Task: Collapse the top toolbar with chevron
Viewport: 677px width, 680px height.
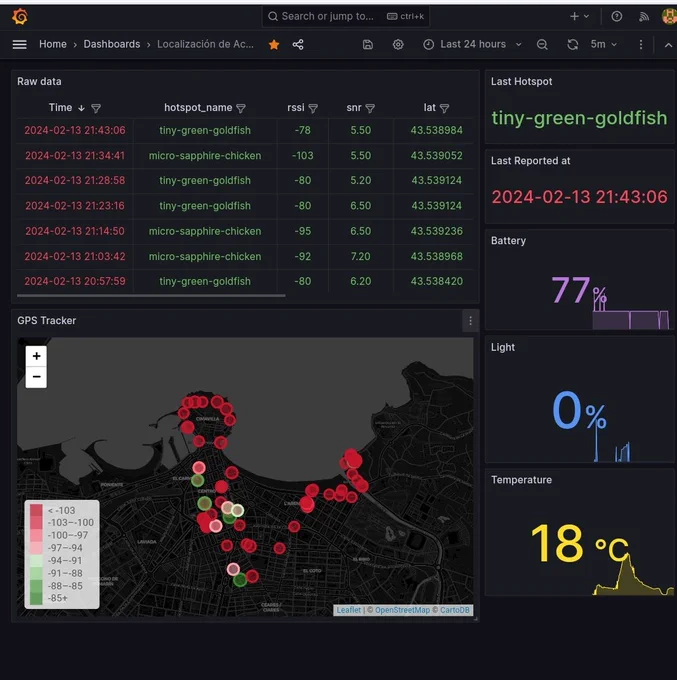Action: click(668, 45)
